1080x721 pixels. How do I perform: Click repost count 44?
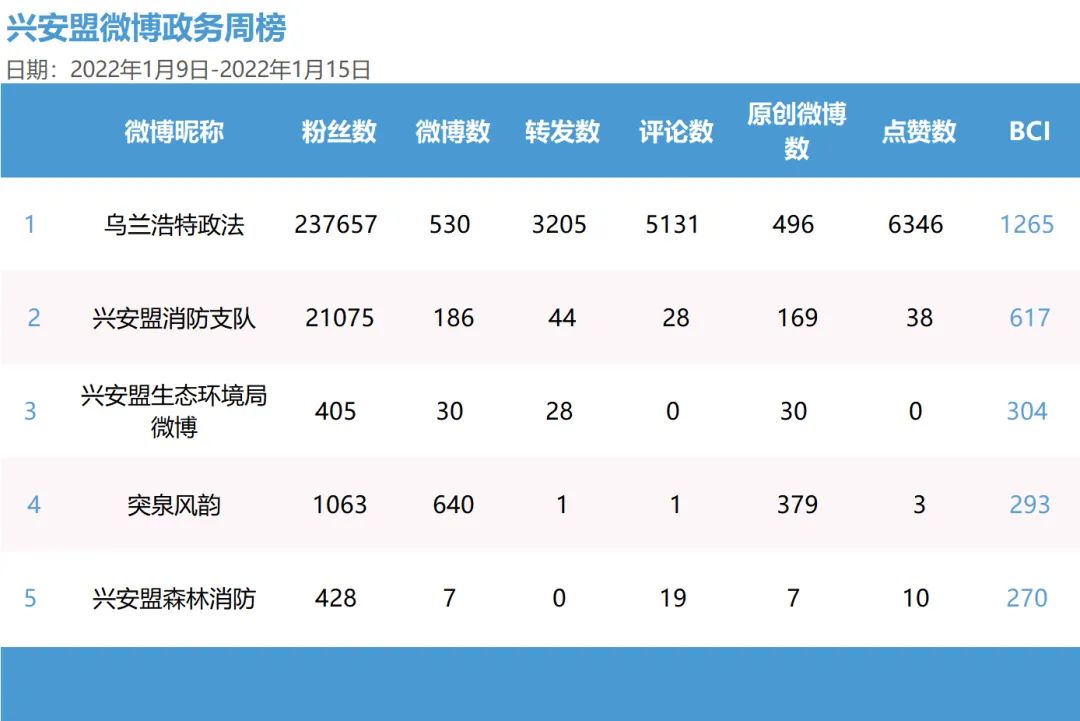point(562,318)
